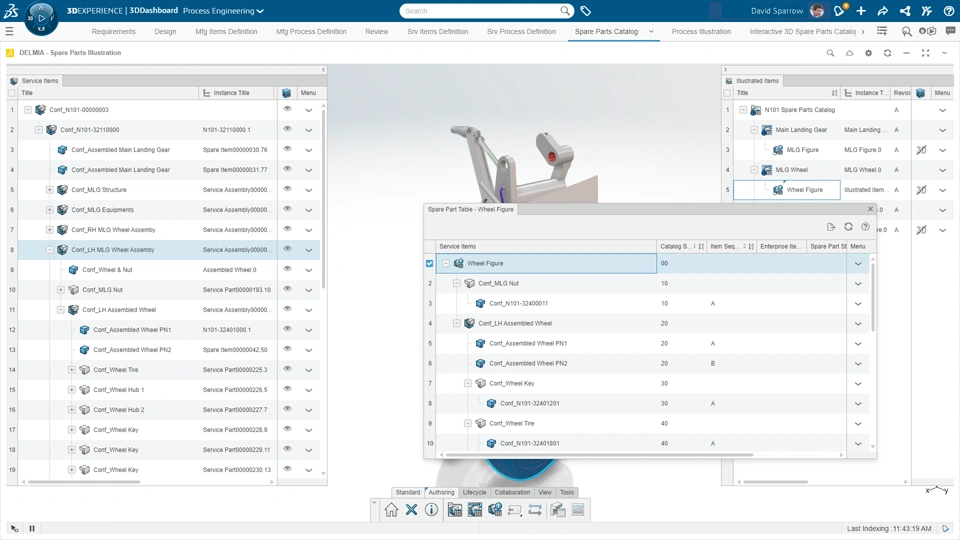Toggle visibility of Conf_MLG Structure

287,189
